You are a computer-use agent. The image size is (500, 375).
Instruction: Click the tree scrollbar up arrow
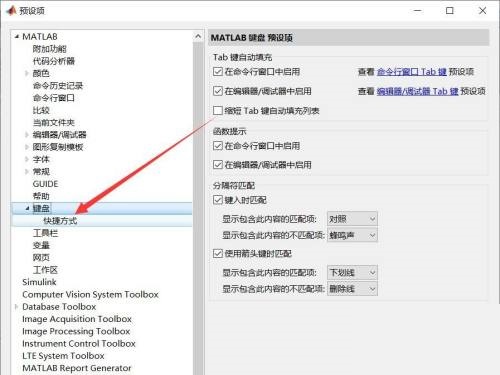[198, 36]
